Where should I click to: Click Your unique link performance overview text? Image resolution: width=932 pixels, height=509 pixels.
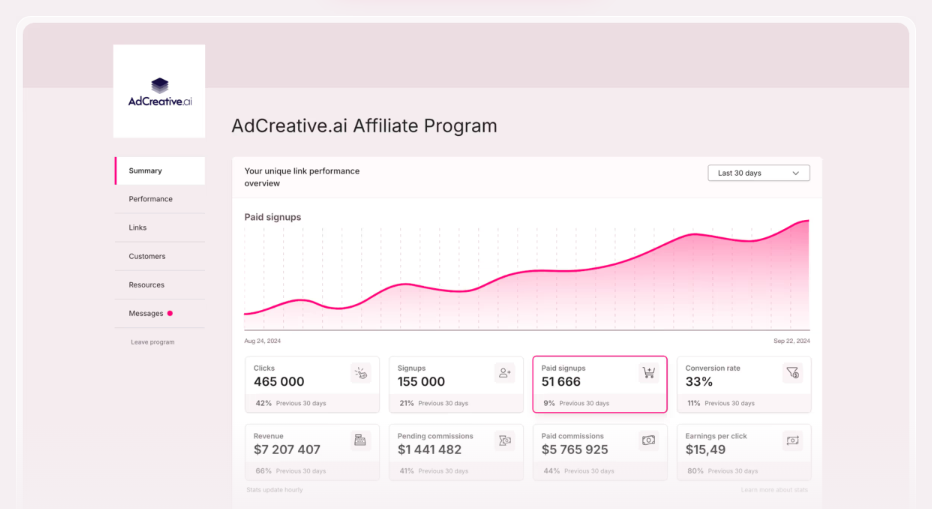(x=302, y=177)
